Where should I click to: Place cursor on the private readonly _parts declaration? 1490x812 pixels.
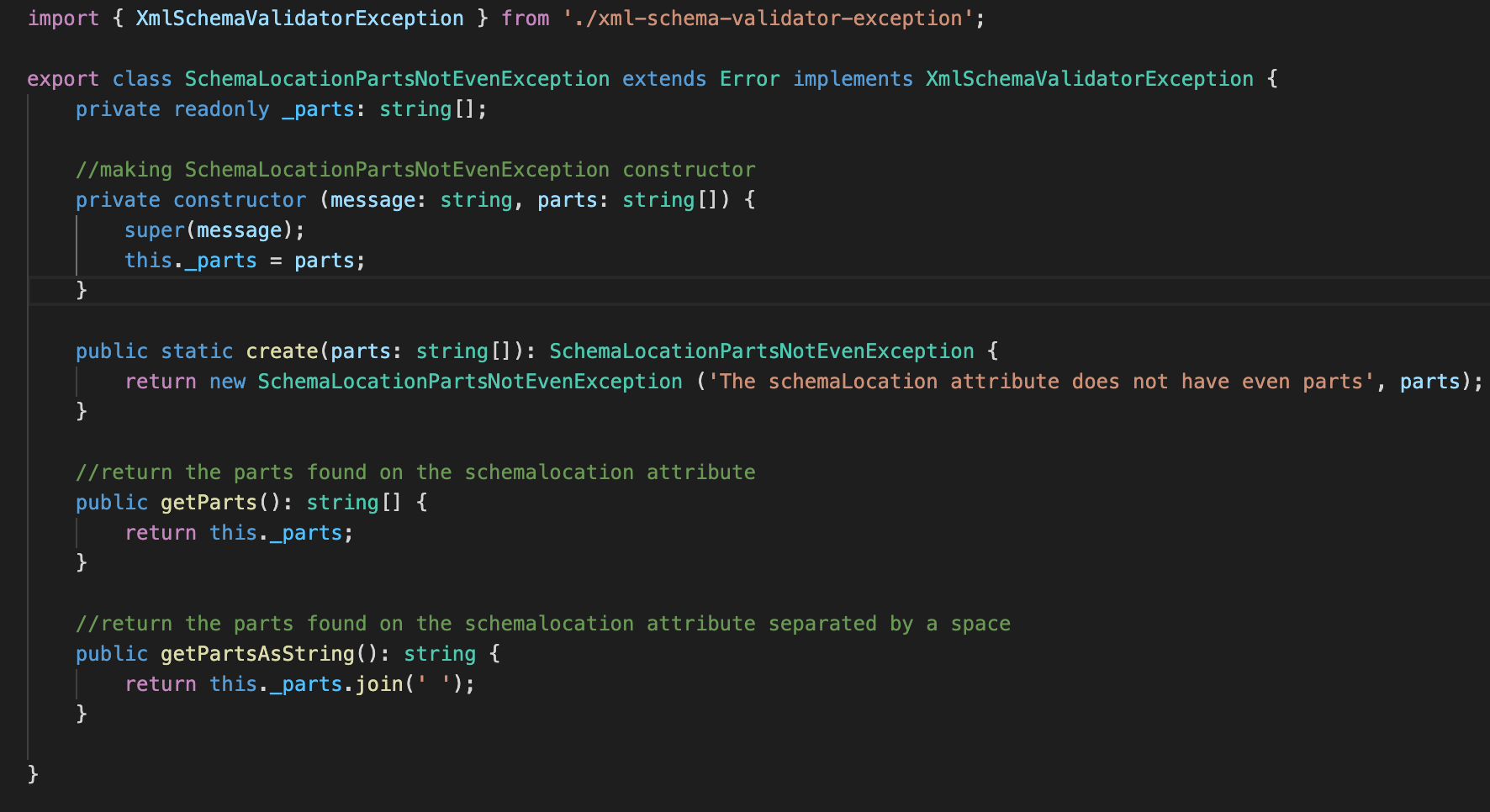pyautogui.click(x=277, y=108)
